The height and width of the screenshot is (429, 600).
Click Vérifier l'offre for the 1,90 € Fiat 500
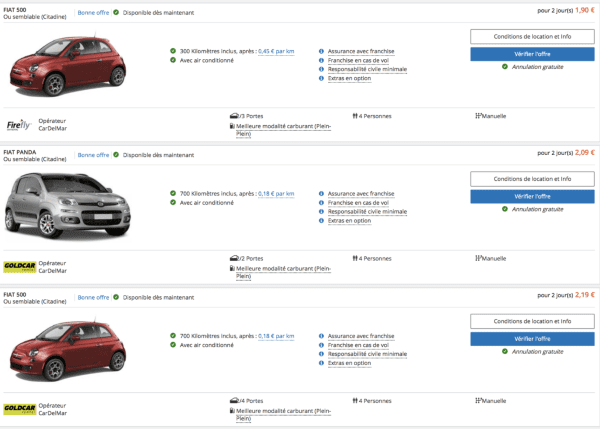(532, 54)
